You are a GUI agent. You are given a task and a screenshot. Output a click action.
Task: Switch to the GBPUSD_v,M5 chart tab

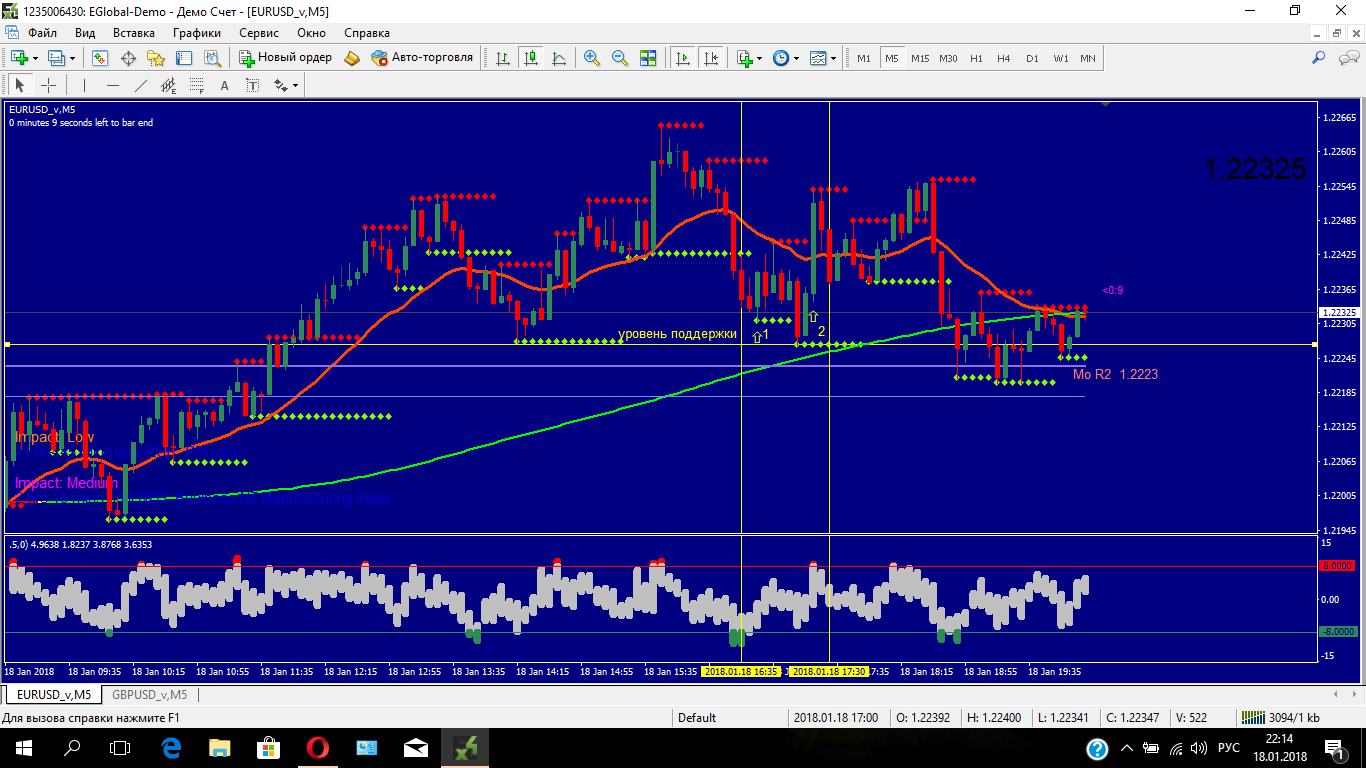point(150,694)
